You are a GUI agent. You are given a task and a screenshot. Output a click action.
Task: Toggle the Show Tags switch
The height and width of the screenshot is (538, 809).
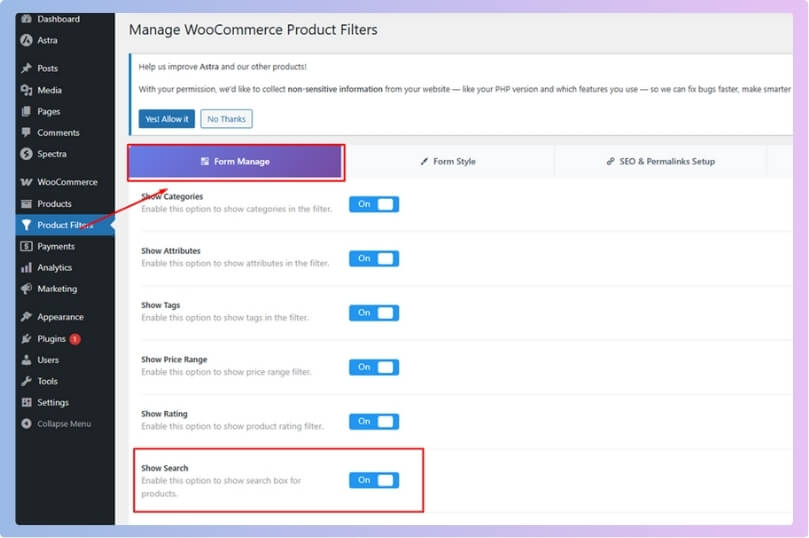point(374,313)
